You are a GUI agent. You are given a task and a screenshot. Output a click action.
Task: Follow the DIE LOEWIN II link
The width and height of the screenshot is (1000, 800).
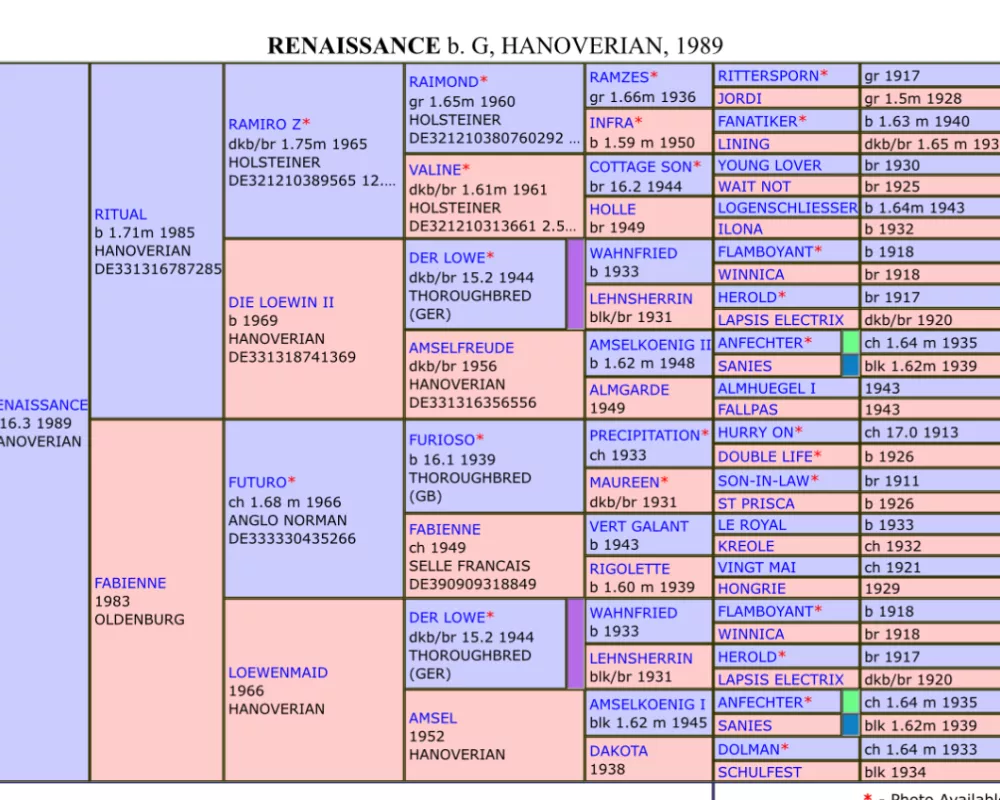(x=281, y=302)
